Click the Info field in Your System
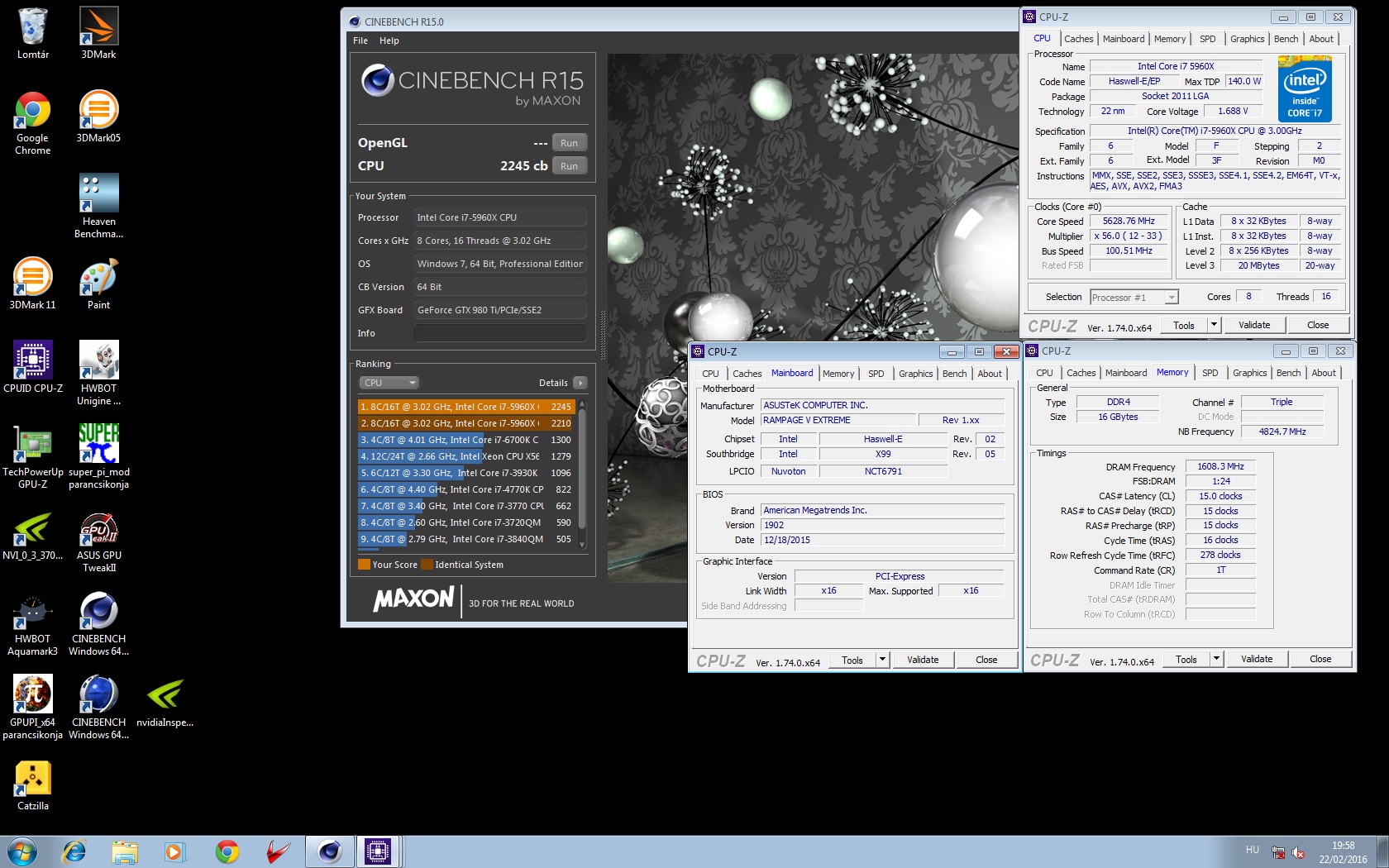Image resolution: width=1389 pixels, height=868 pixels. (x=500, y=333)
